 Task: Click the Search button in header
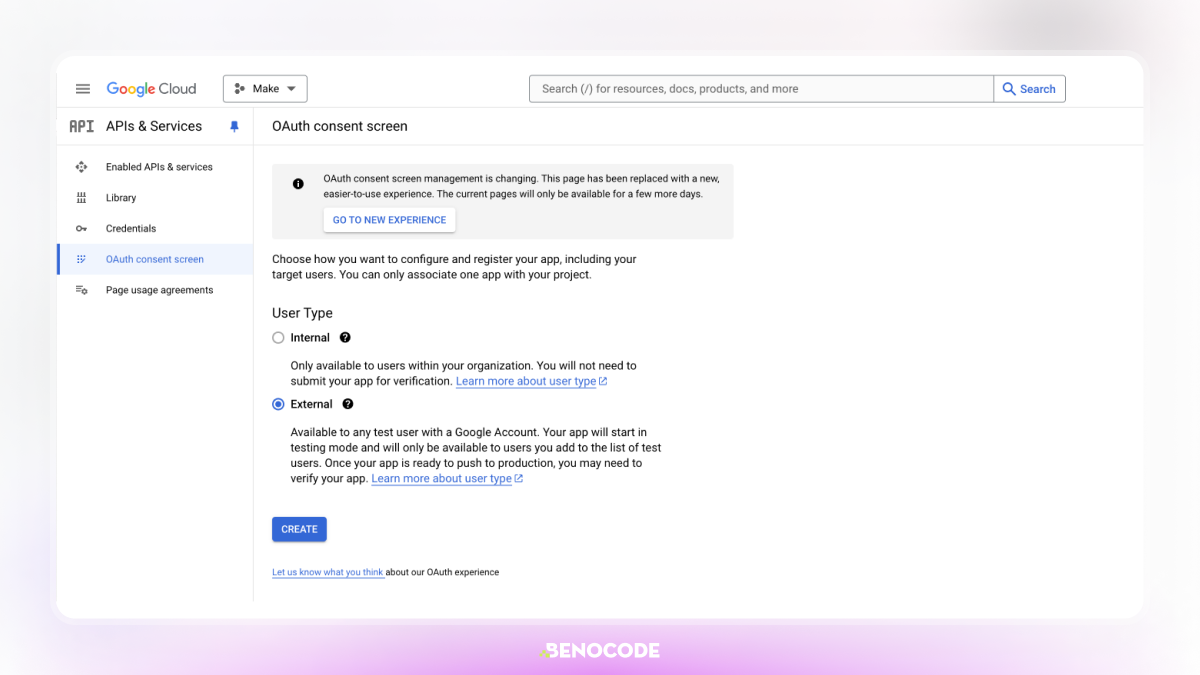(1029, 89)
